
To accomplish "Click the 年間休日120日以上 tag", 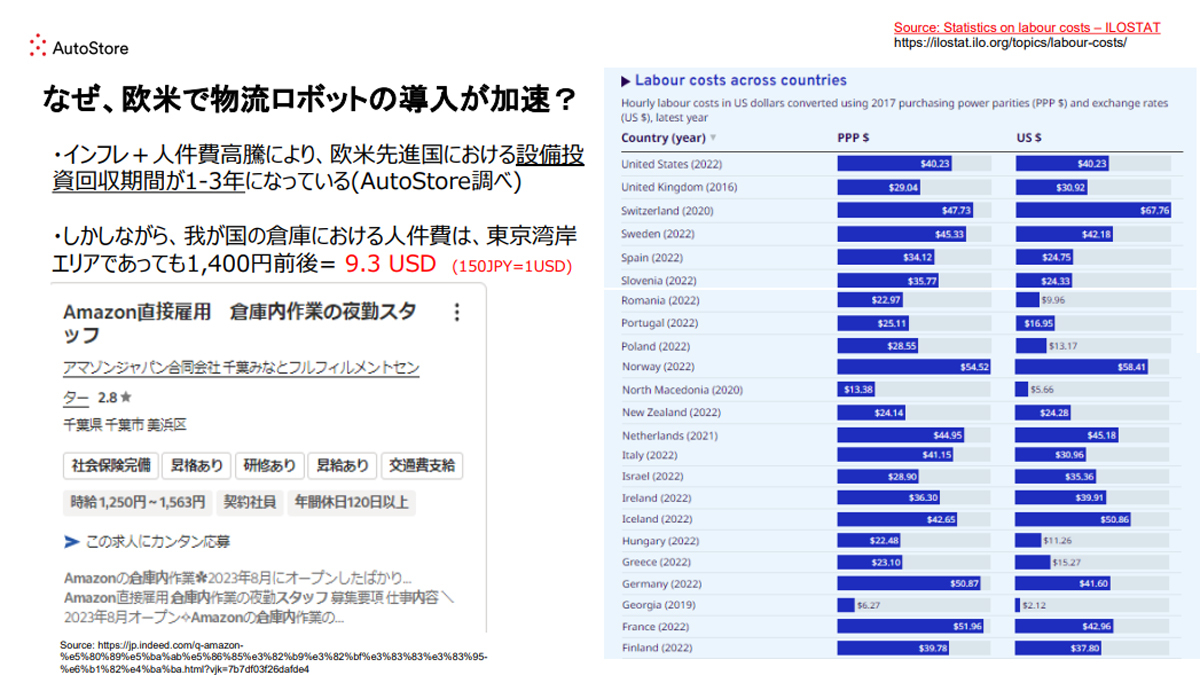I will point(351,502).
